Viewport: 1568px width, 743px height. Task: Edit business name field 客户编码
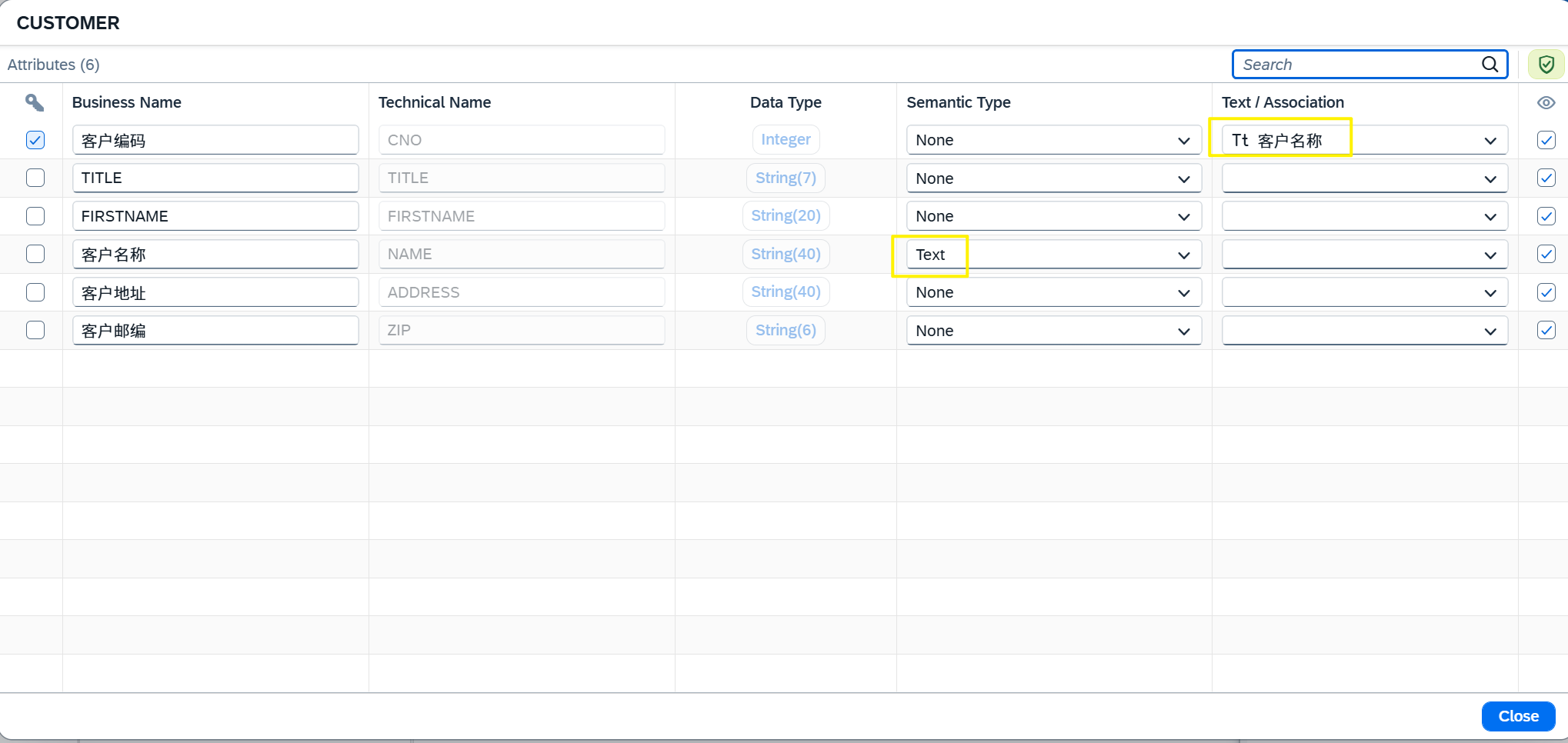click(215, 140)
